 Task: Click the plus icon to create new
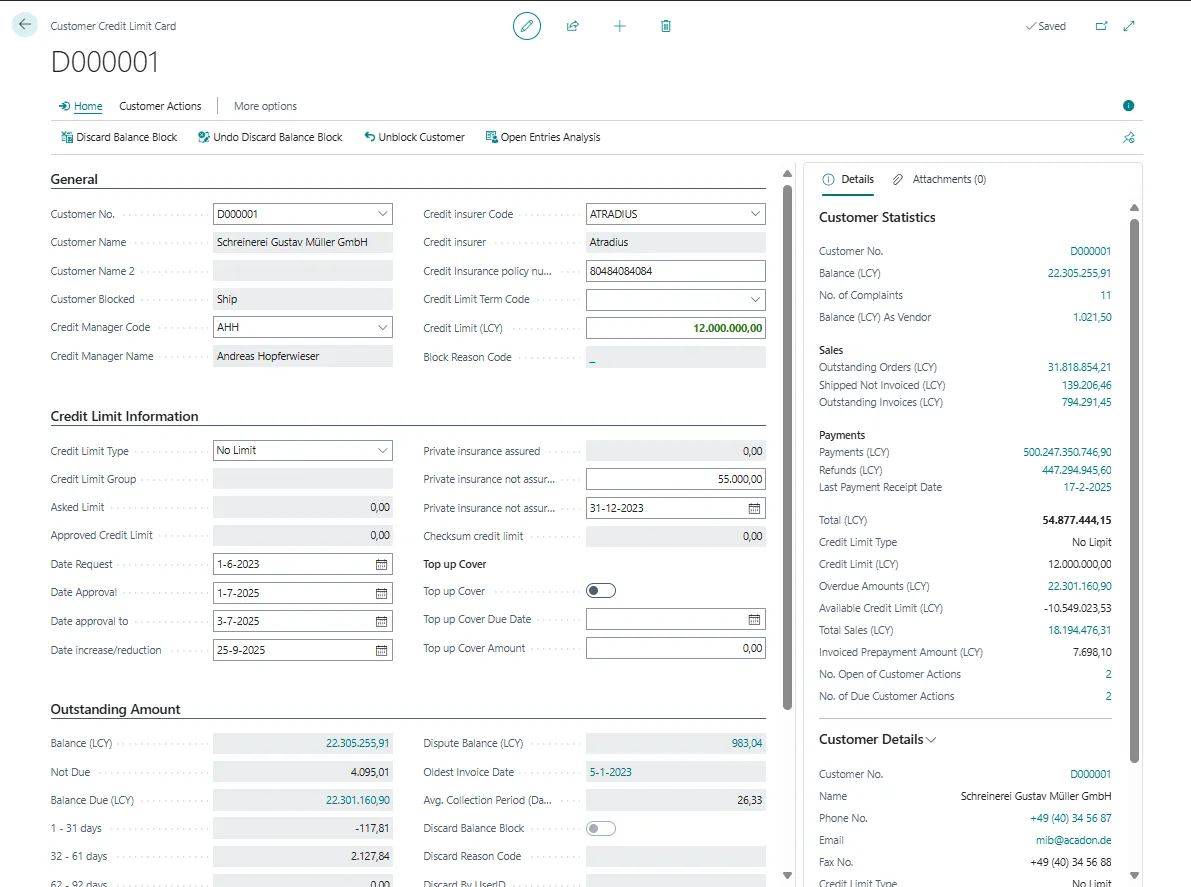coord(619,26)
